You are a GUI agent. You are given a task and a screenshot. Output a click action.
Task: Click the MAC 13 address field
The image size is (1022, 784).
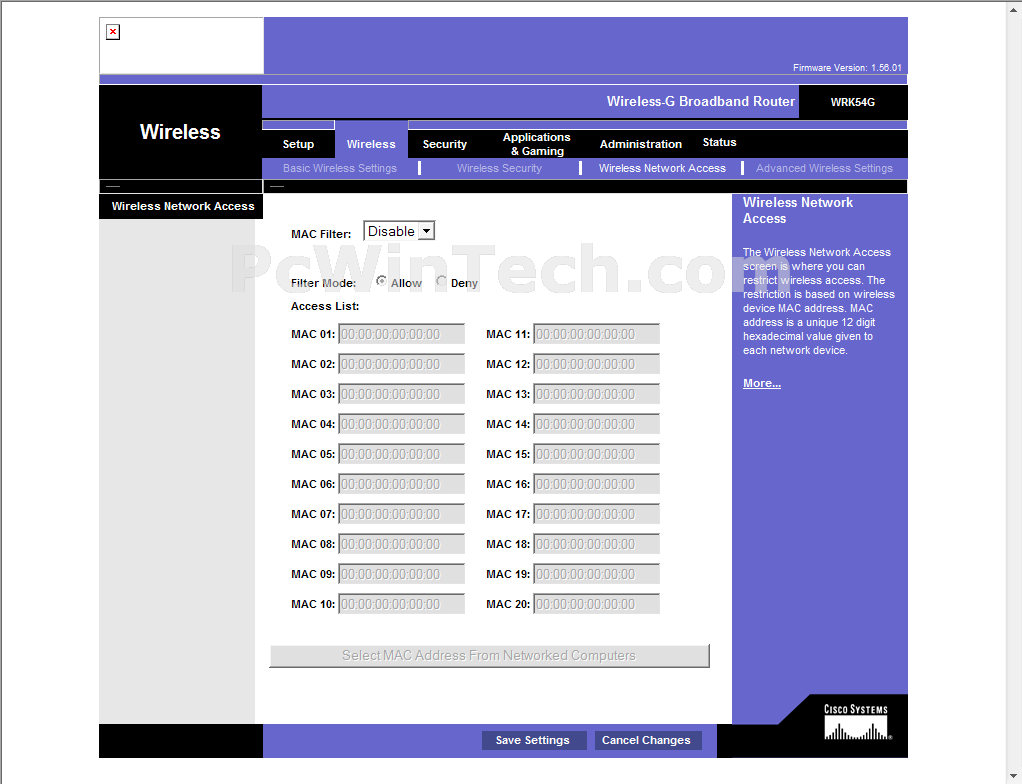pyautogui.click(x=596, y=394)
